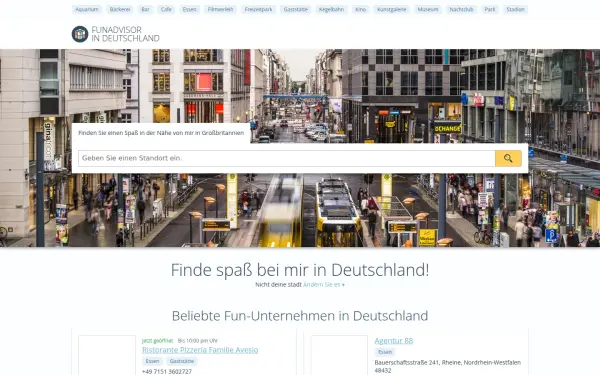The height and width of the screenshot is (375, 600).
Task: Click the 'Bis 10:00 pm Uhr' hours text
Action: point(198,341)
